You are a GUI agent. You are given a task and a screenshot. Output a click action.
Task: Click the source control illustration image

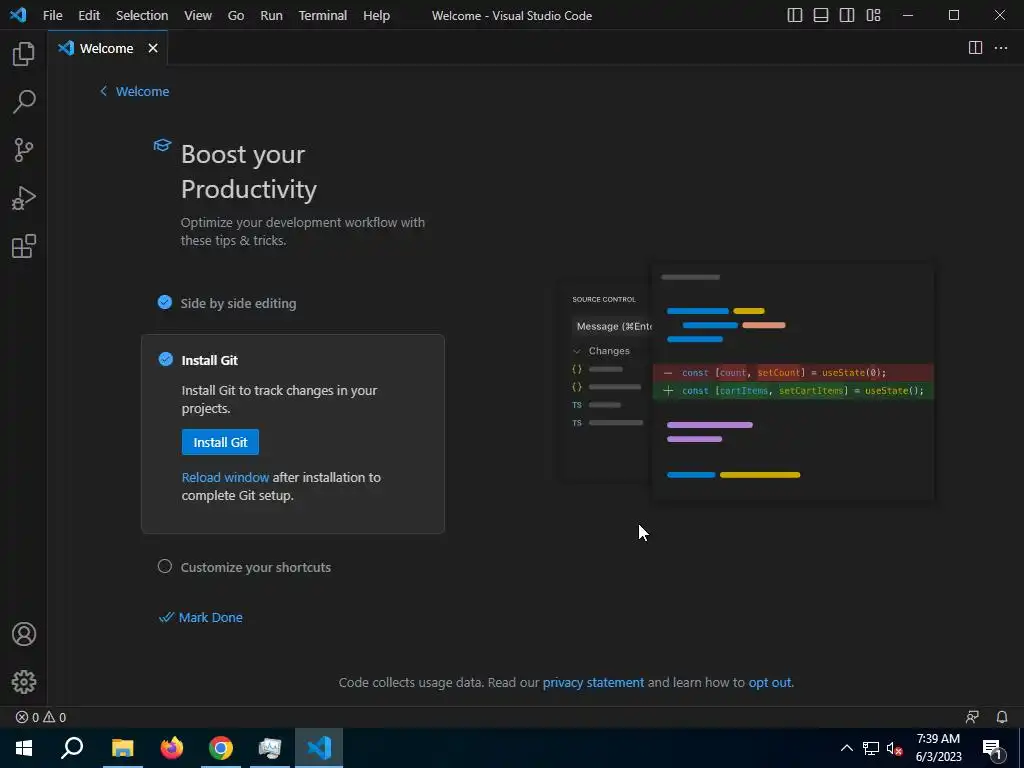[x=745, y=382]
